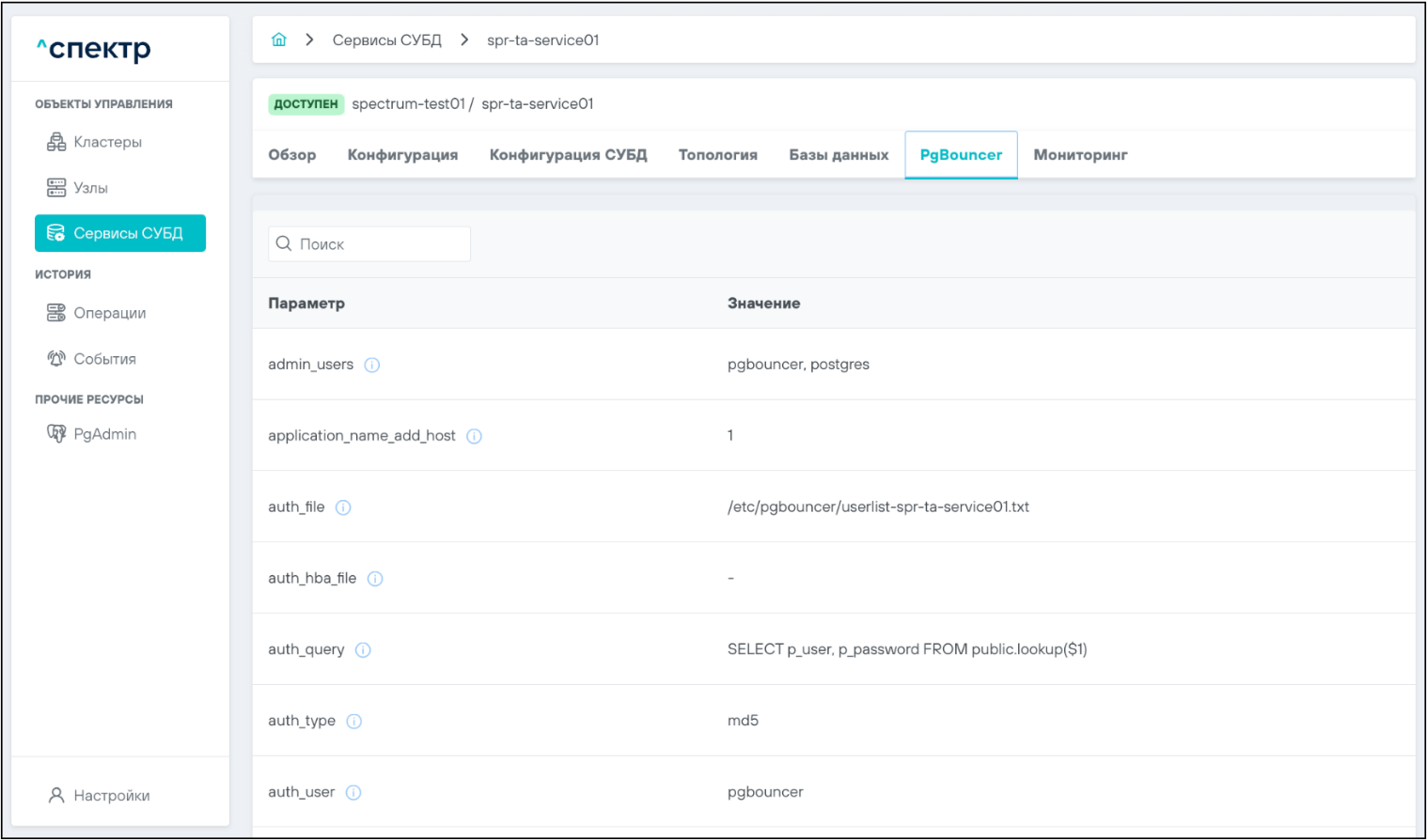
Task: Open Настройки at sidebar bottom
Action: (111, 796)
